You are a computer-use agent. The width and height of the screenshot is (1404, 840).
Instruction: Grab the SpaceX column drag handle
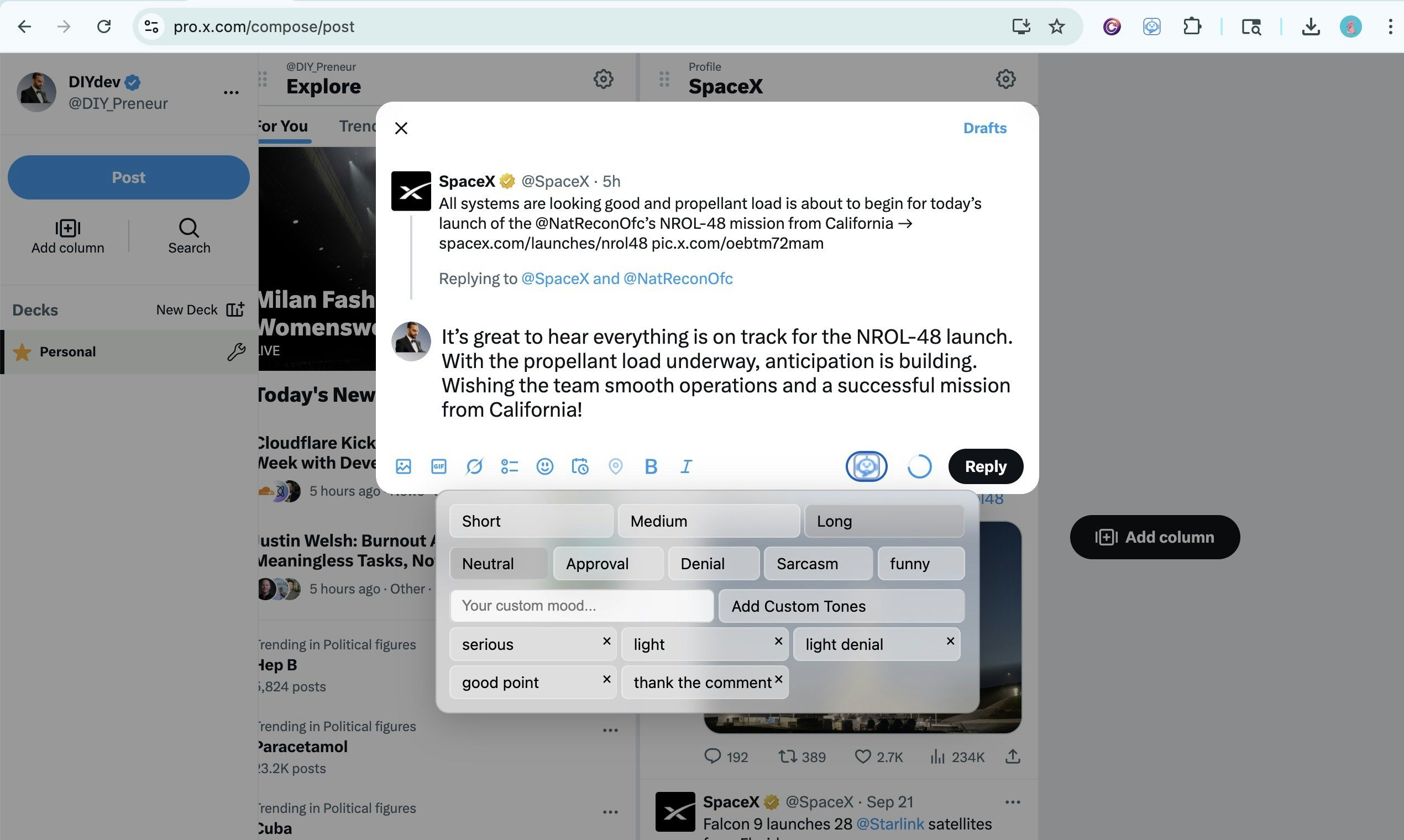(x=664, y=78)
